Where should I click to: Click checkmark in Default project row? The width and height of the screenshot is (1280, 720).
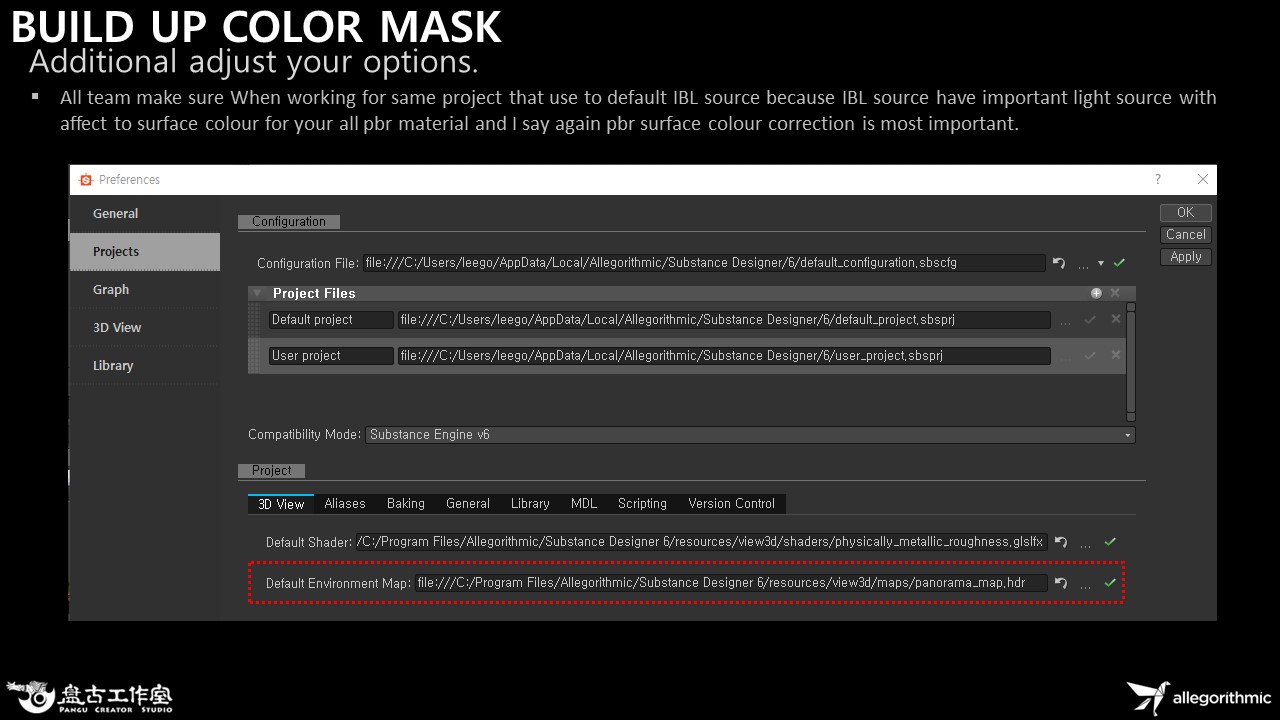click(x=1090, y=320)
